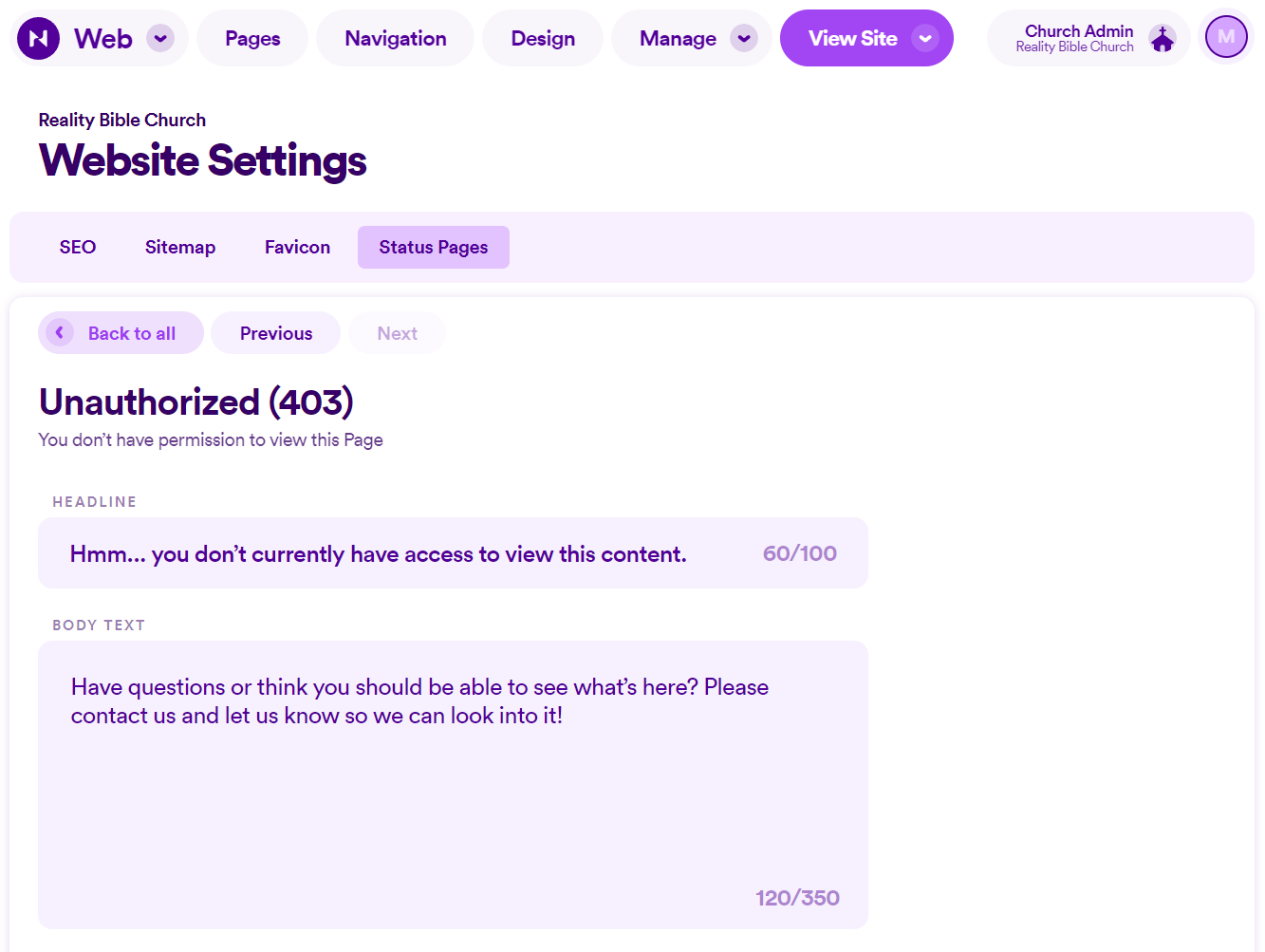Click Design in the top menu
This screenshot has width=1265, height=952.
pyautogui.click(x=543, y=38)
